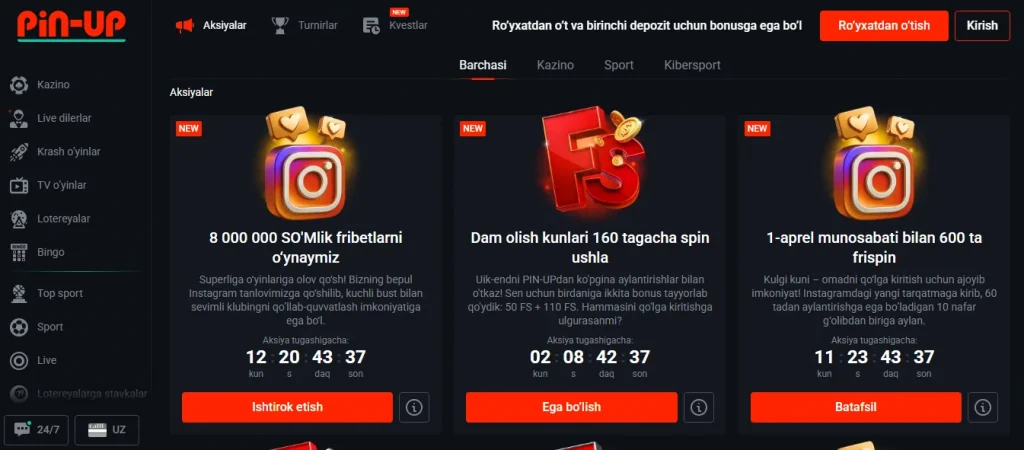Open Kvestlar in the top menu

(395, 25)
